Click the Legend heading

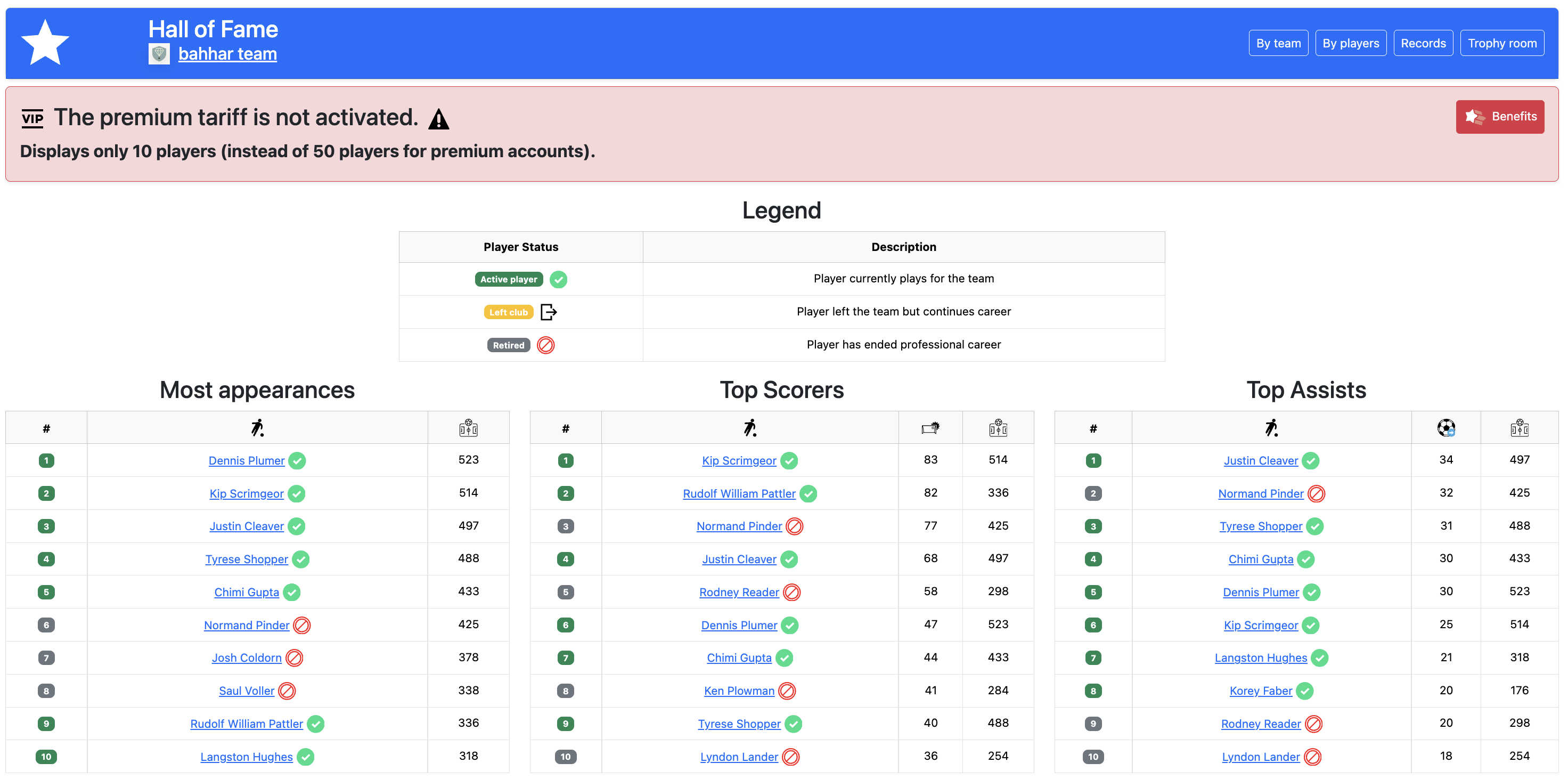pos(781,210)
